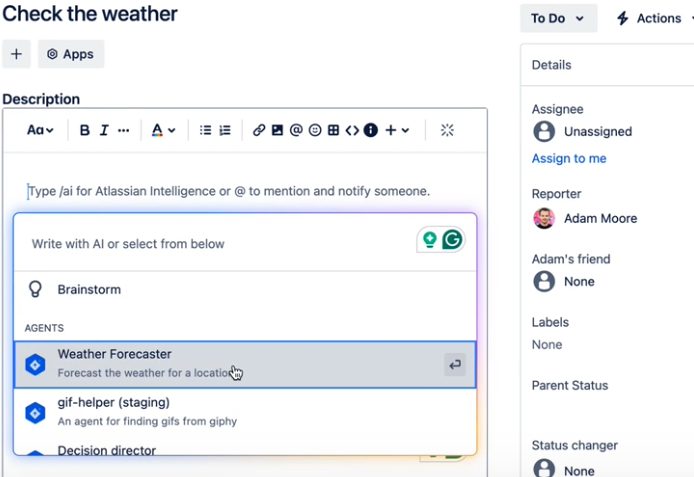
Task: Insert a bullet list
Action: pyautogui.click(x=205, y=130)
